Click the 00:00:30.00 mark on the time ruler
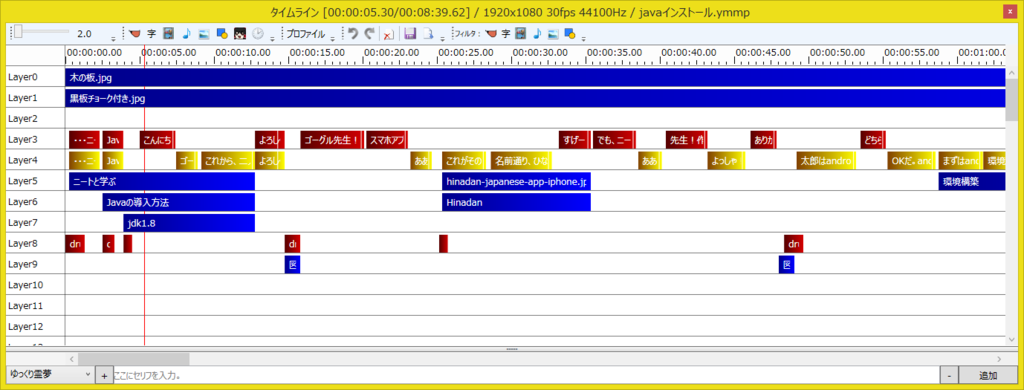Image resolution: width=1024 pixels, height=390 pixels. (x=540, y=52)
